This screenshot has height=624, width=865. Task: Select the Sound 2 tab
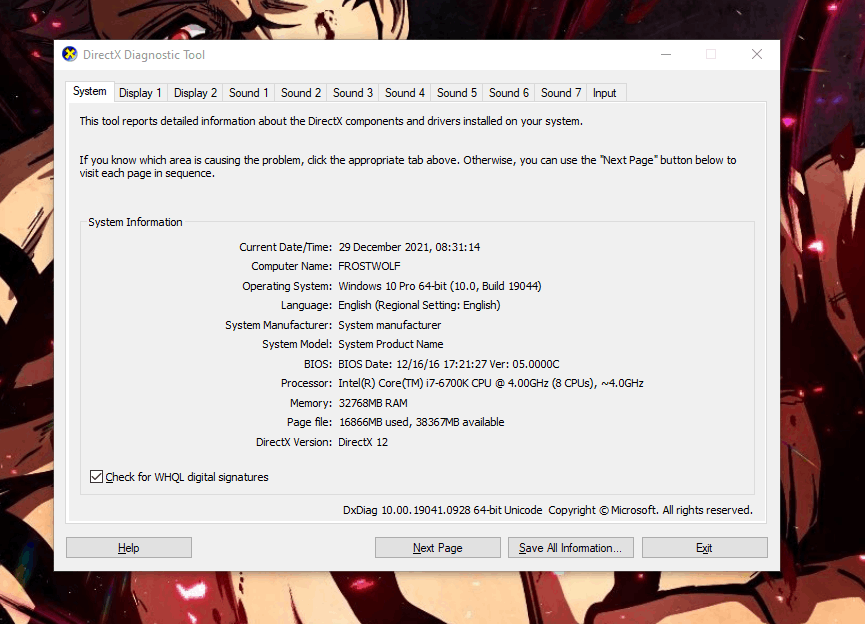(x=301, y=93)
